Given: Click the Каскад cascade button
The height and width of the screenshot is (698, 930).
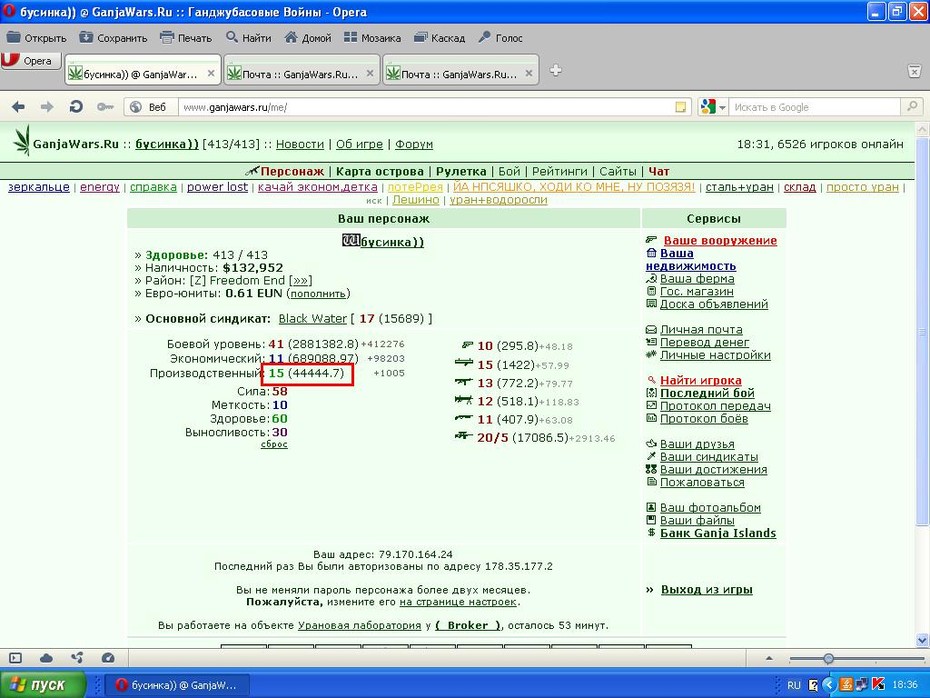Looking at the screenshot, I should (439, 38).
